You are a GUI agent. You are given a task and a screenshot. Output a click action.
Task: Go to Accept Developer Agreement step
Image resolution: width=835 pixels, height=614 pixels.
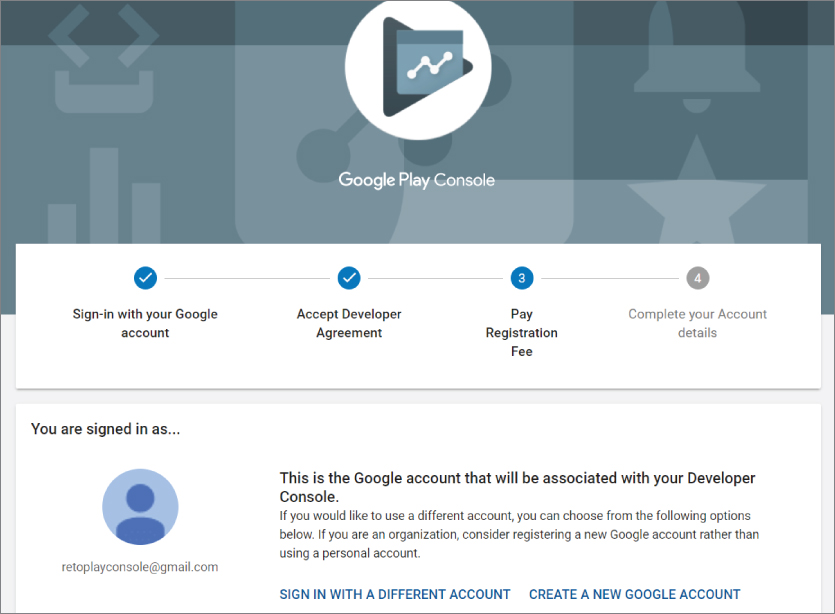click(x=349, y=323)
